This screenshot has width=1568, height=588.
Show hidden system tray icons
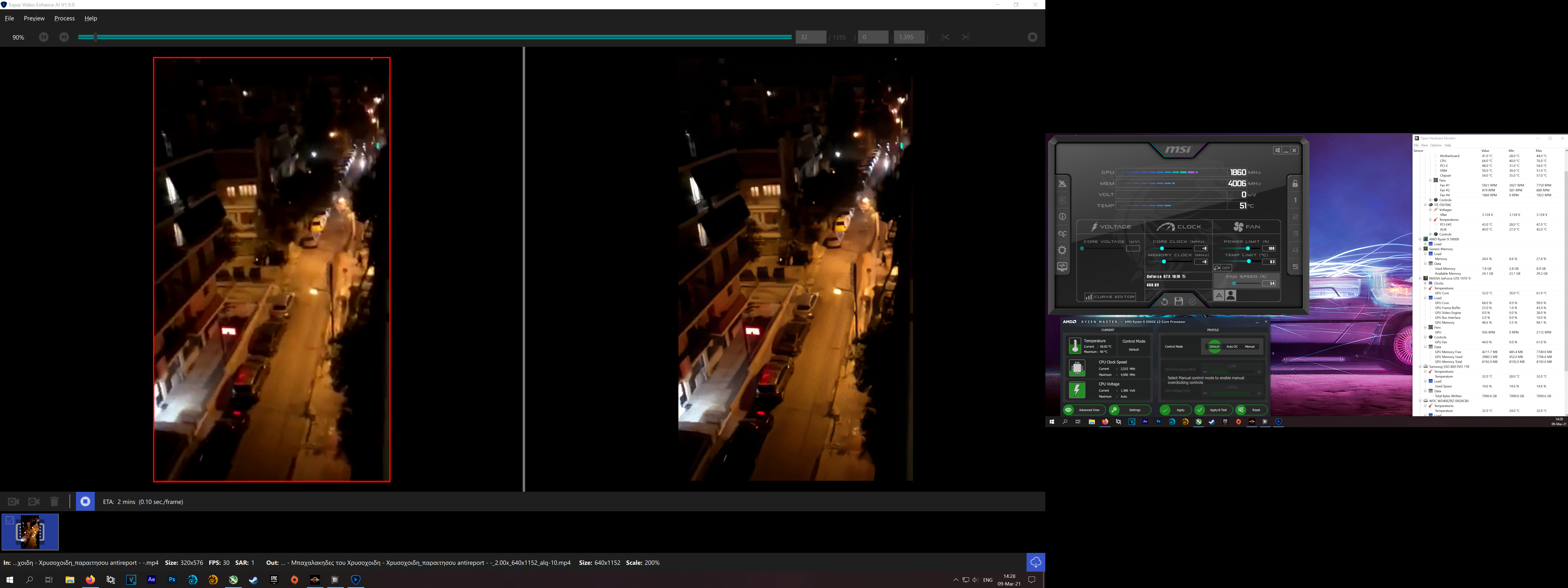956,580
